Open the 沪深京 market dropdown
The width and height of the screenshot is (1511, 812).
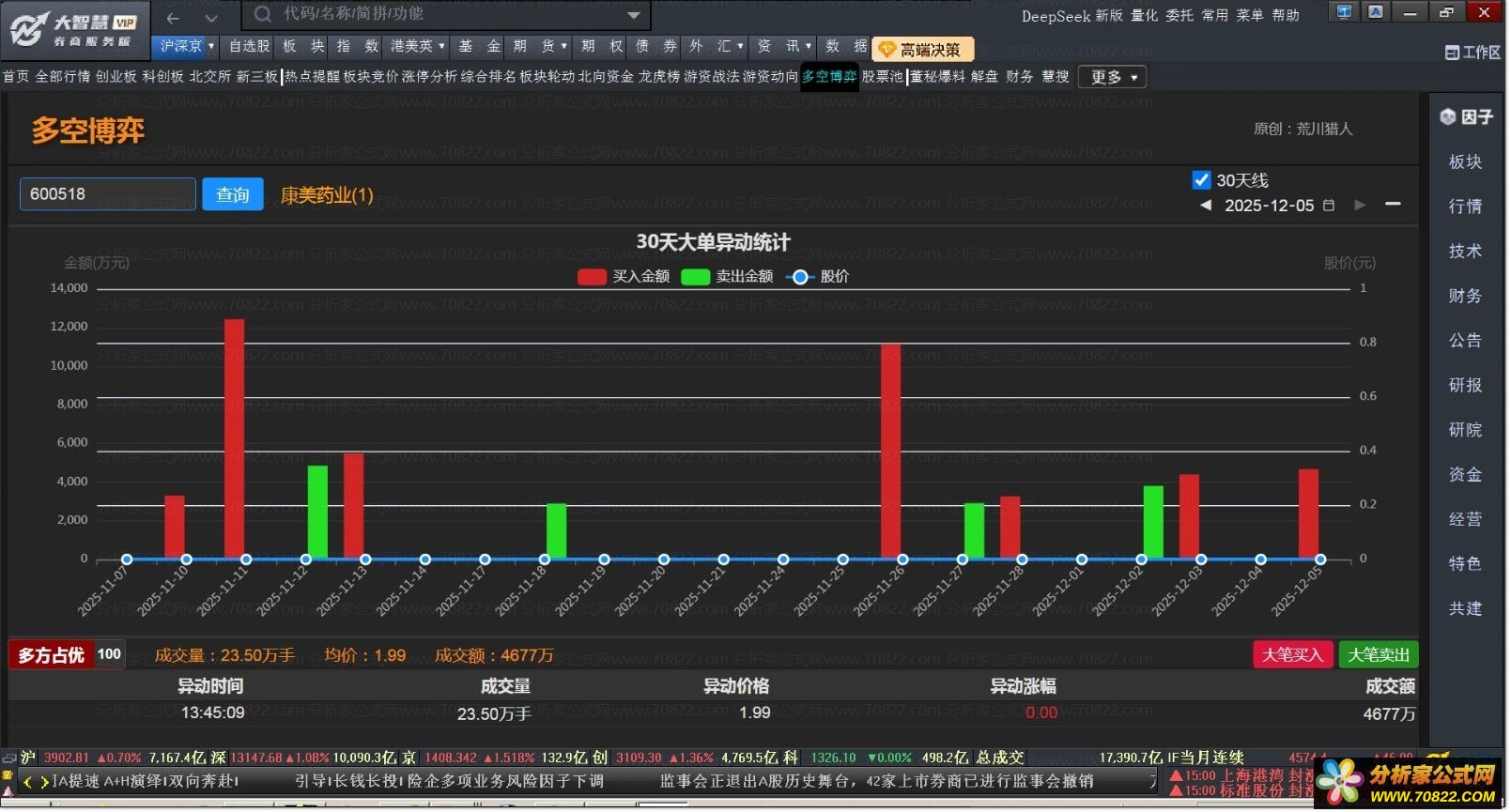click(x=187, y=46)
